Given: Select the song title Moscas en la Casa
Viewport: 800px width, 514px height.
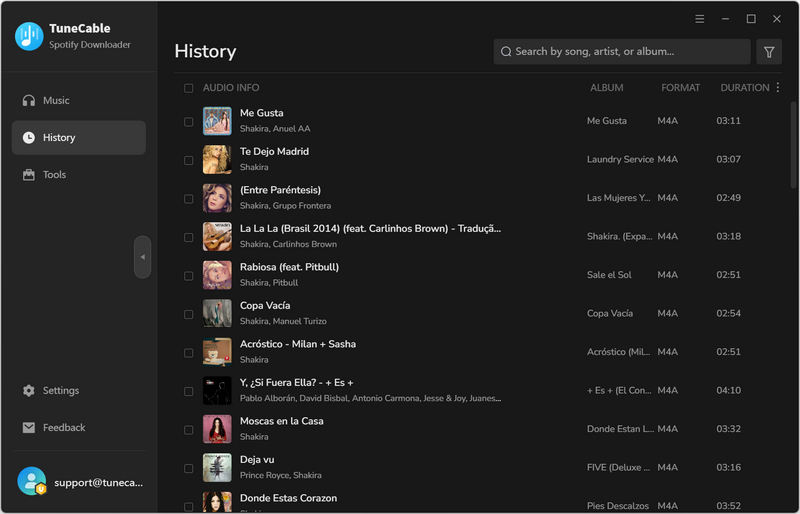Looking at the screenshot, I should coord(282,421).
